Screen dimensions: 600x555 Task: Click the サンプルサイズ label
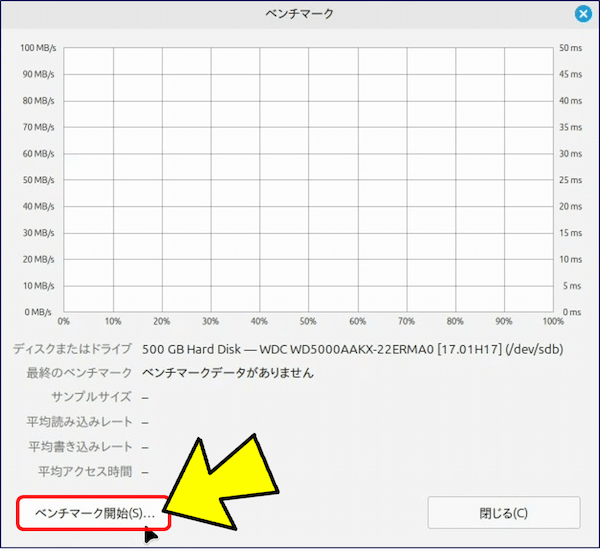(91, 398)
